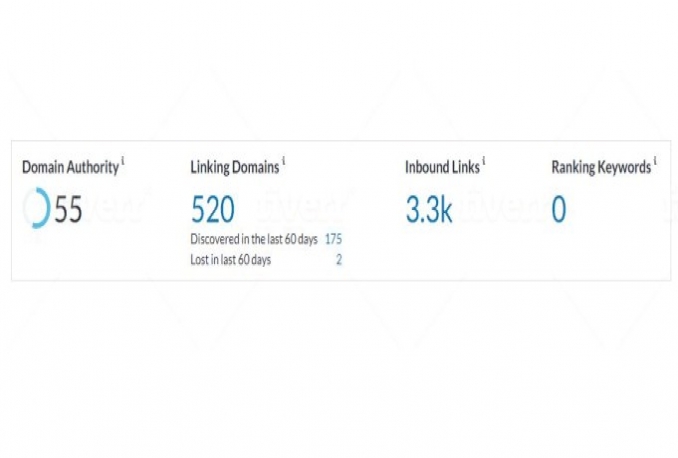Click the Domain Authority heading
The width and height of the screenshot is (678, 458).
[x=69, y=167]
